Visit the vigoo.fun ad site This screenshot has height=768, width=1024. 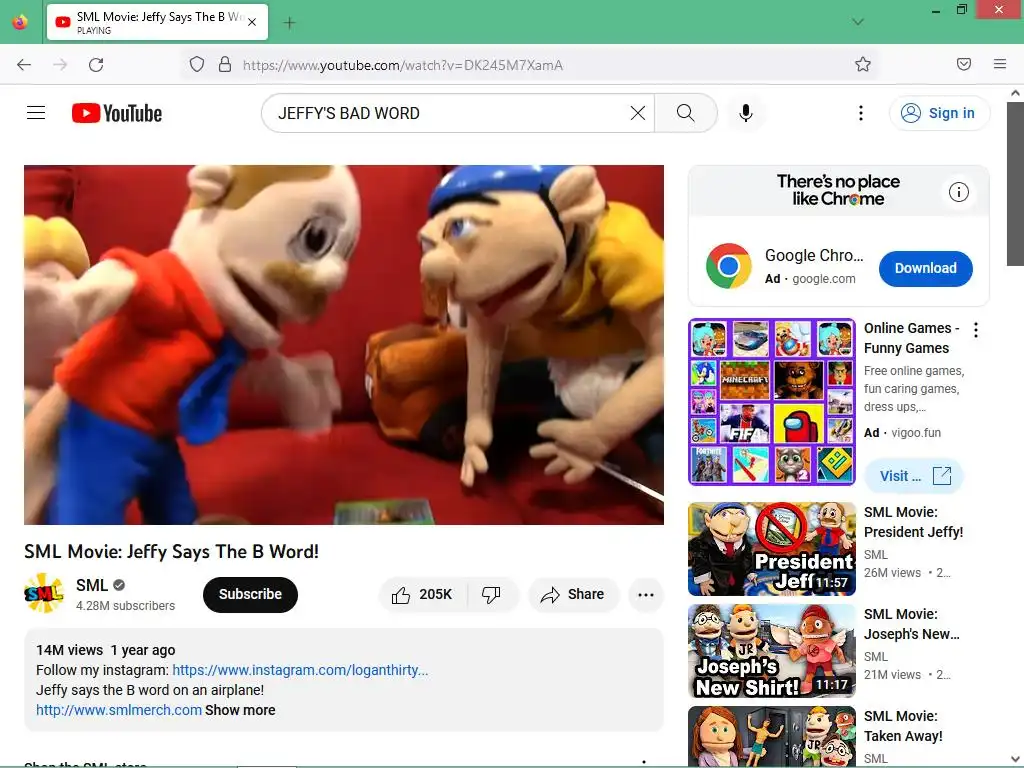(x=914, y=475)
